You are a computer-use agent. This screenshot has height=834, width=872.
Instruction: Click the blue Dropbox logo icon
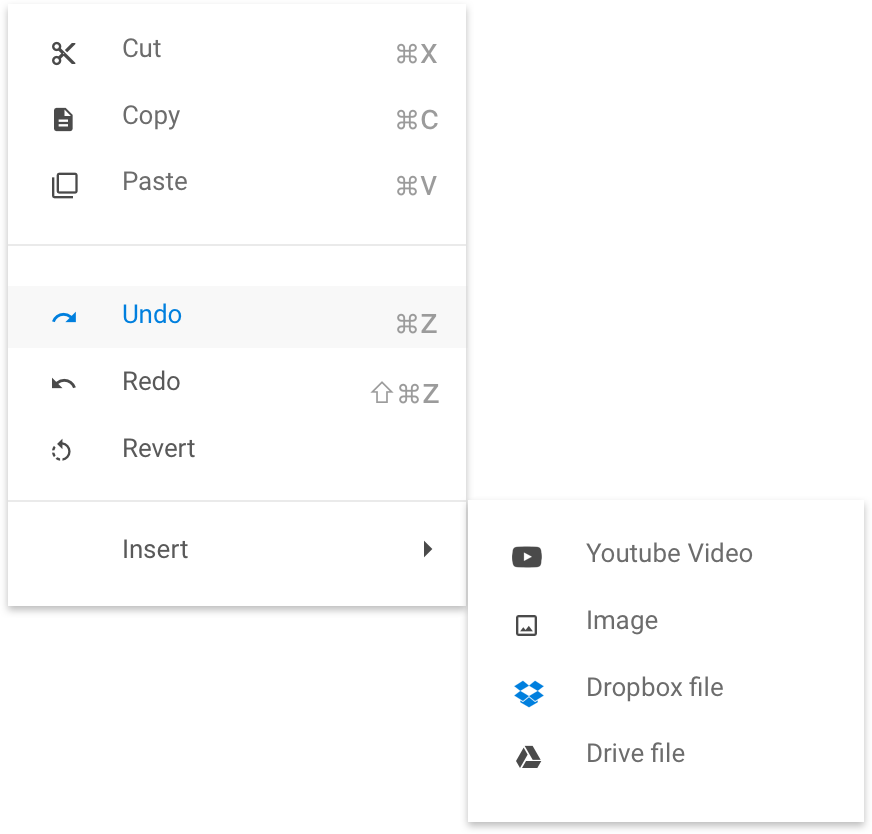tap(529, 693)
